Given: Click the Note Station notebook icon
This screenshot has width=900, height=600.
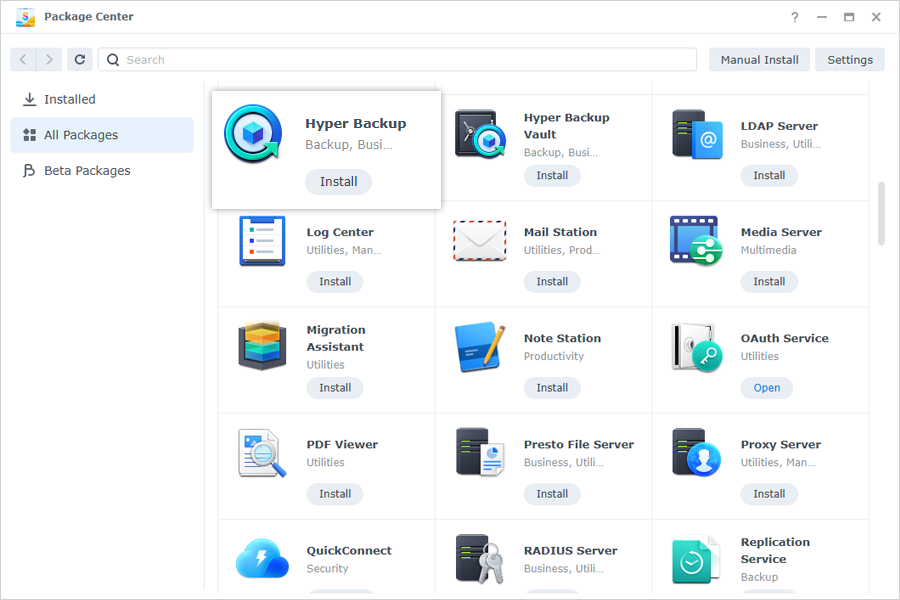Looking at the screenshot, I should 480,346.
